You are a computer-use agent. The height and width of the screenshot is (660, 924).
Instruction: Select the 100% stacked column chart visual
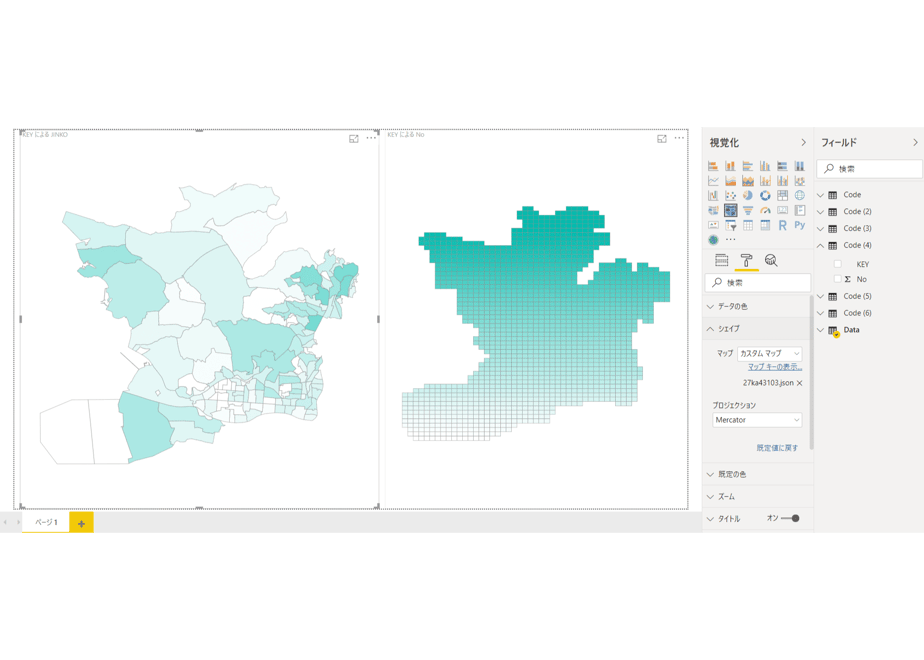800,166
